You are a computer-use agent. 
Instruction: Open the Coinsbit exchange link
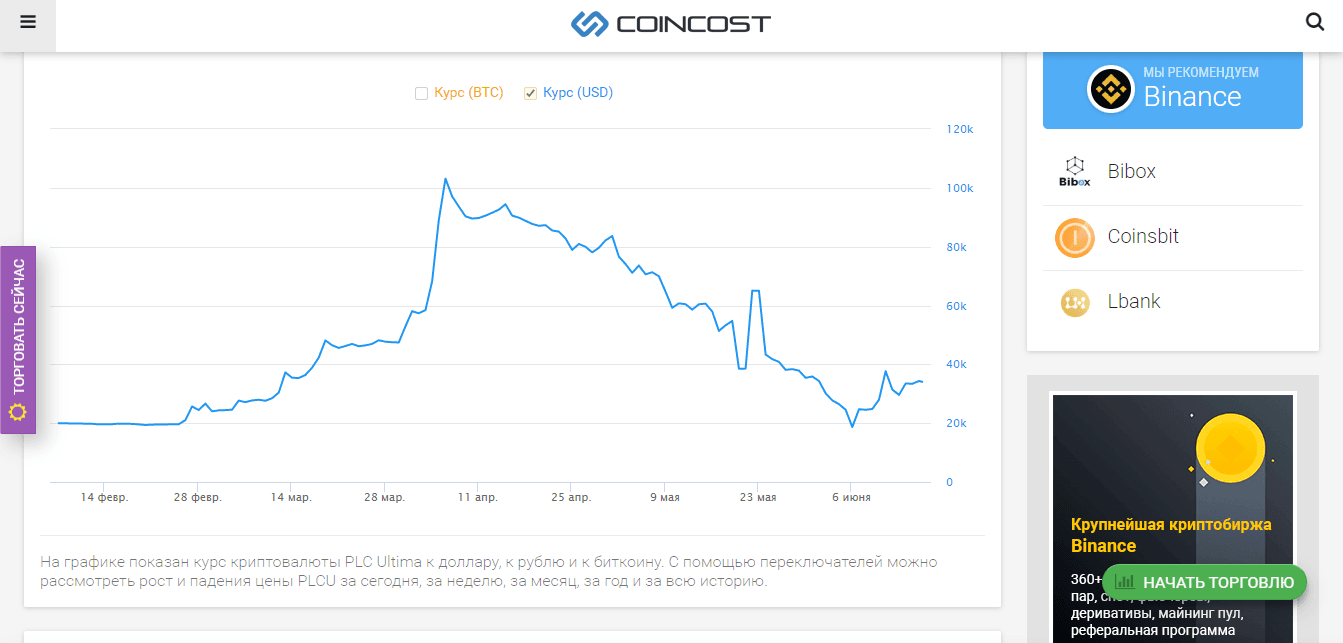tap(1143, 237)
